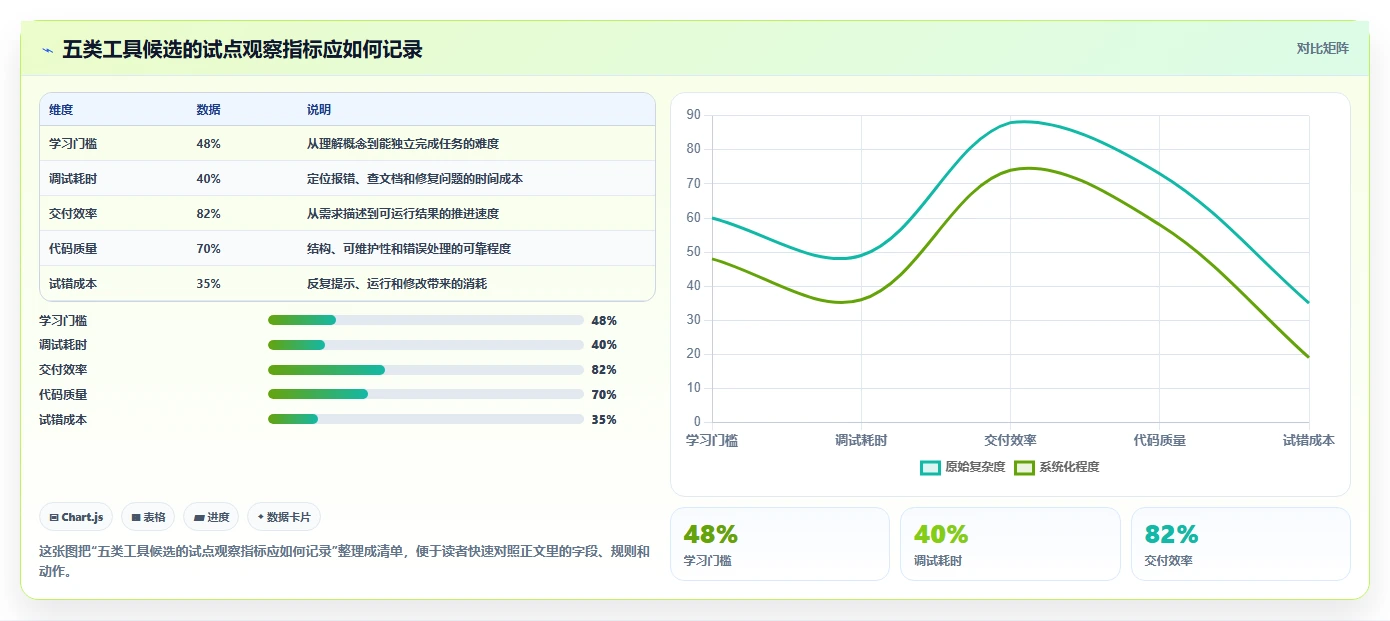Click the 交付效率 82% progress bar
This screenshot has width=1390, height=621.
tap(425, 370)
